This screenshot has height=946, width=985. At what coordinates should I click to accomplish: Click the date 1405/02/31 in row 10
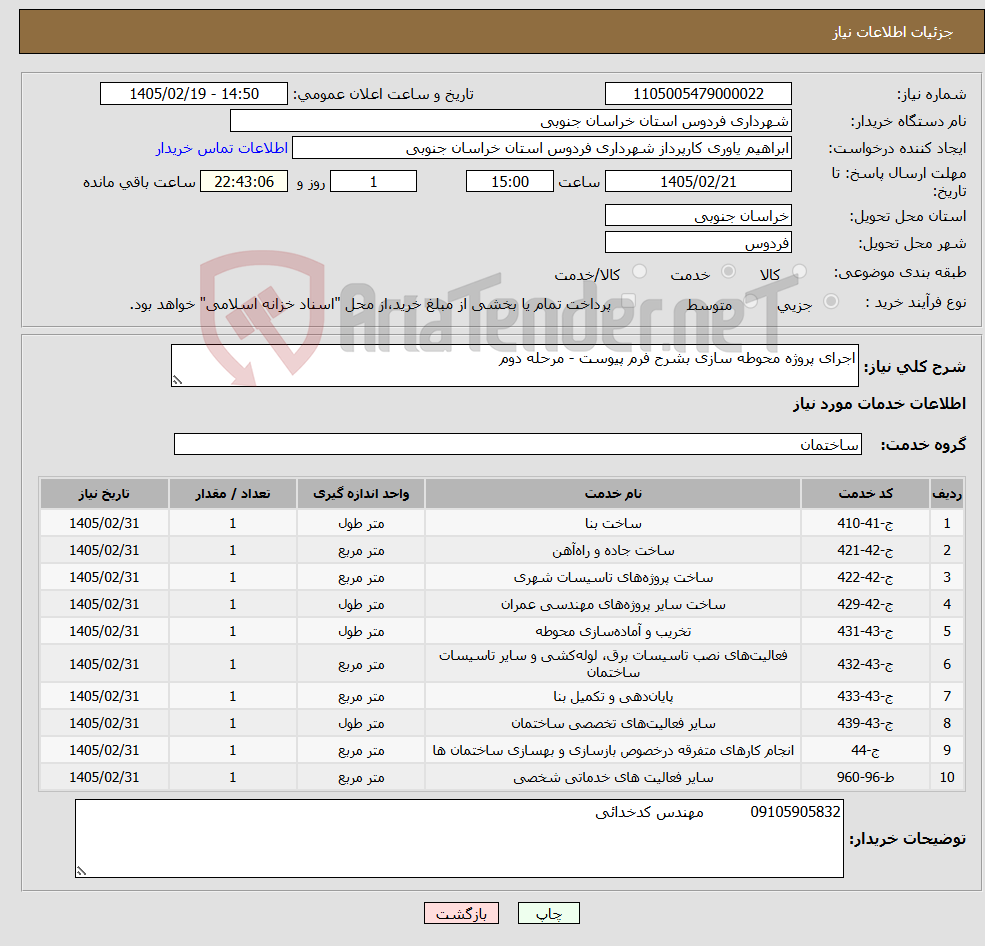(x=104, y=778)
